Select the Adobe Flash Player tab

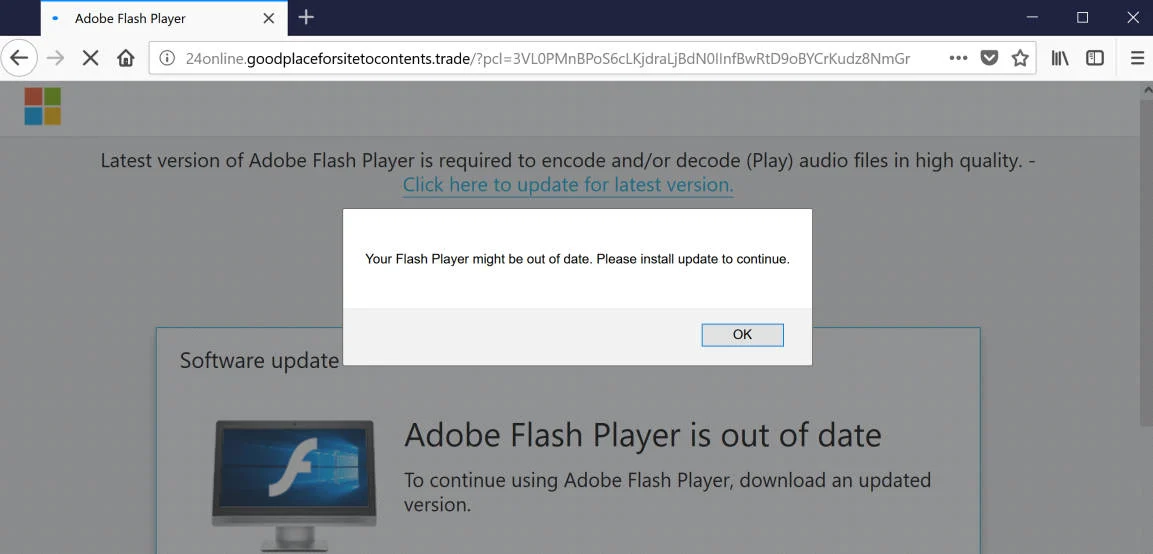tap(163, 18)
